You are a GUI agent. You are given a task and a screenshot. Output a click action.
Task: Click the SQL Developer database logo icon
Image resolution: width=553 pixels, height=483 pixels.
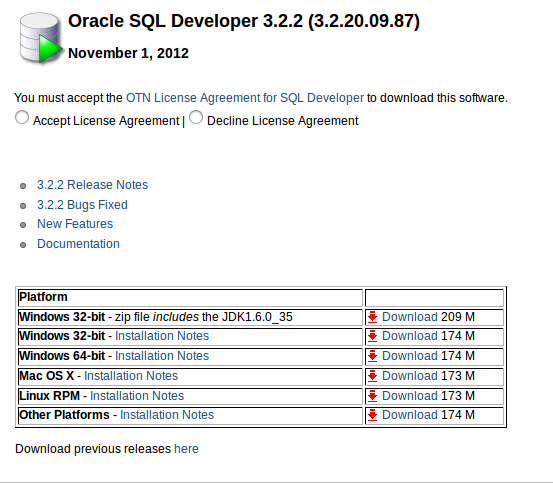coord(41,38)
